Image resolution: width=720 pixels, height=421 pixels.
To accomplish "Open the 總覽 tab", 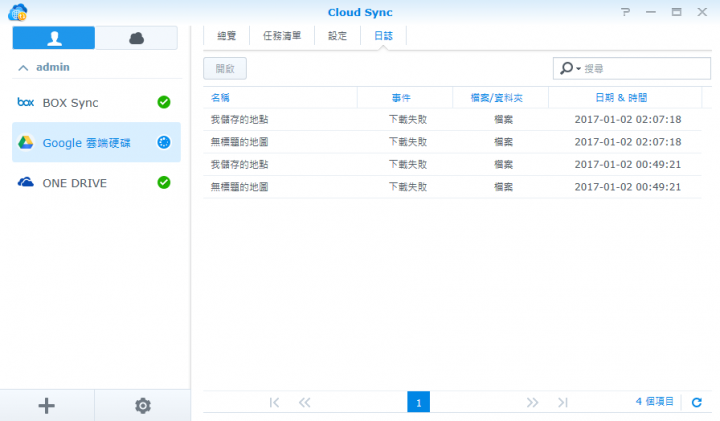I will click(x=226, y=36).
